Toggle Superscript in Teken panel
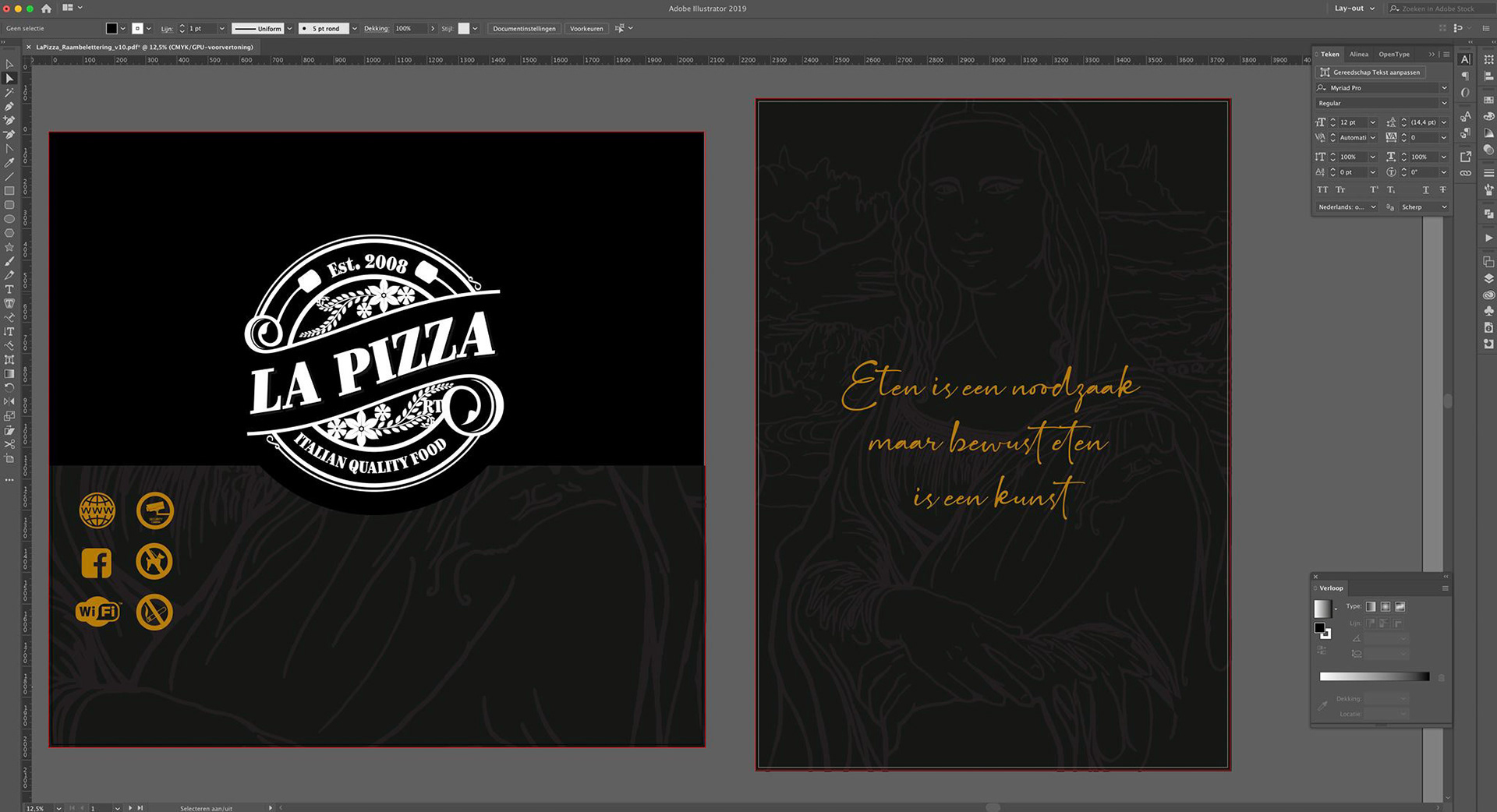The image size is (1497, 812). 1374,189
